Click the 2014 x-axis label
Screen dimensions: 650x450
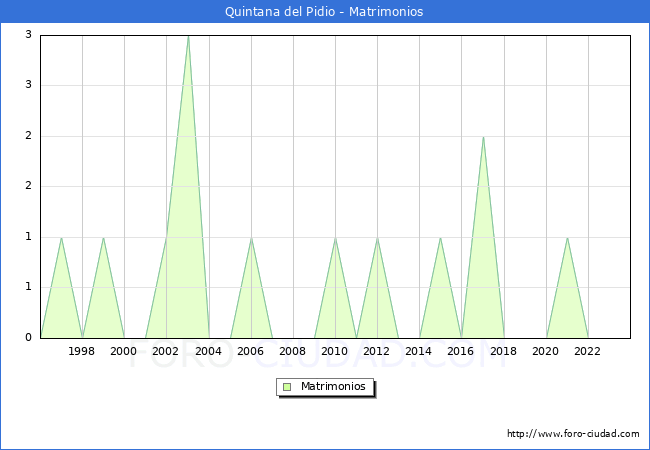point(419,351)
